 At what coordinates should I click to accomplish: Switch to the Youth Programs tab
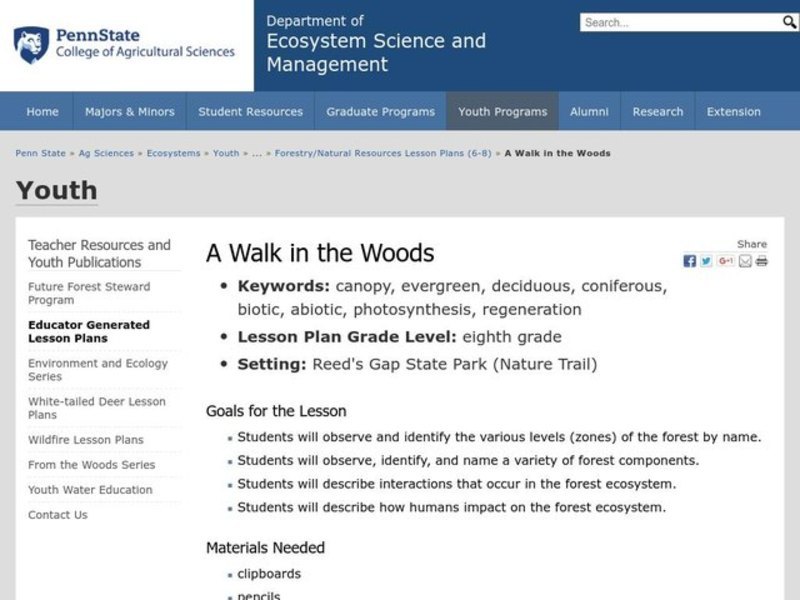pos(502,111)
